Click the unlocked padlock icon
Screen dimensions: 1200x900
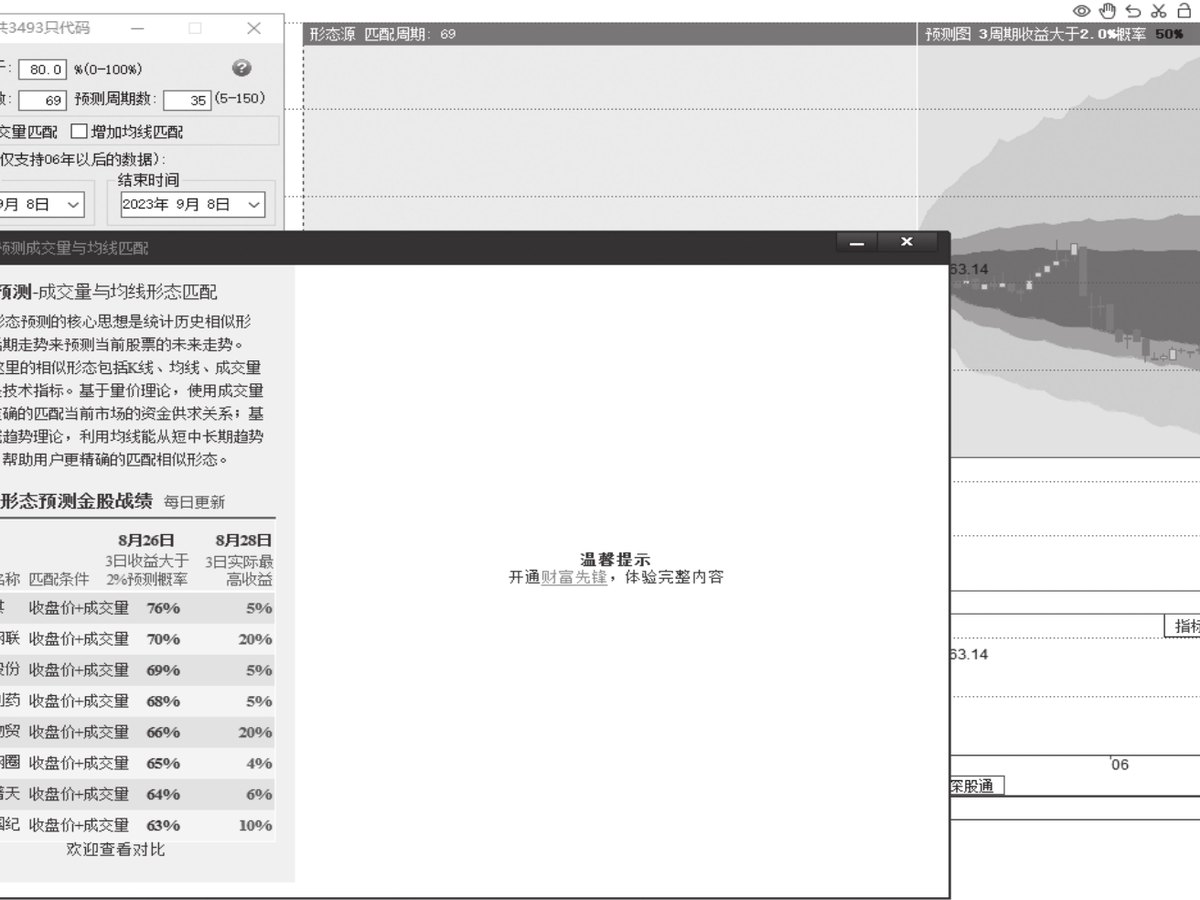1185,11
